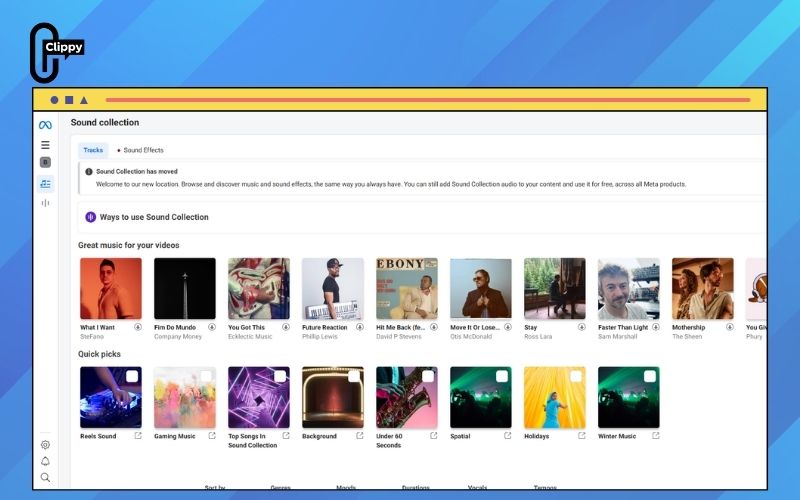This screenshot has height=500, width=800.
Task: Open the audio waveform icon in the sidebar
Action: point(45,203)
